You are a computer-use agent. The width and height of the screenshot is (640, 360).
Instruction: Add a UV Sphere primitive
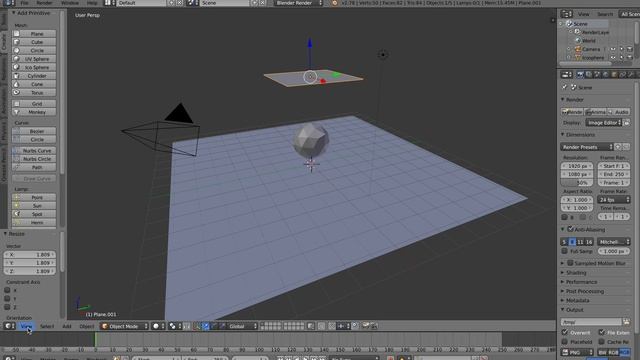click(34, 59)
